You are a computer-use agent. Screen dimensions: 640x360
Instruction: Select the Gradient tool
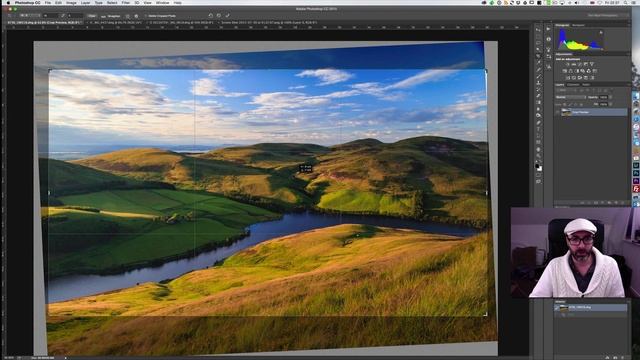[x=538, y=102]
